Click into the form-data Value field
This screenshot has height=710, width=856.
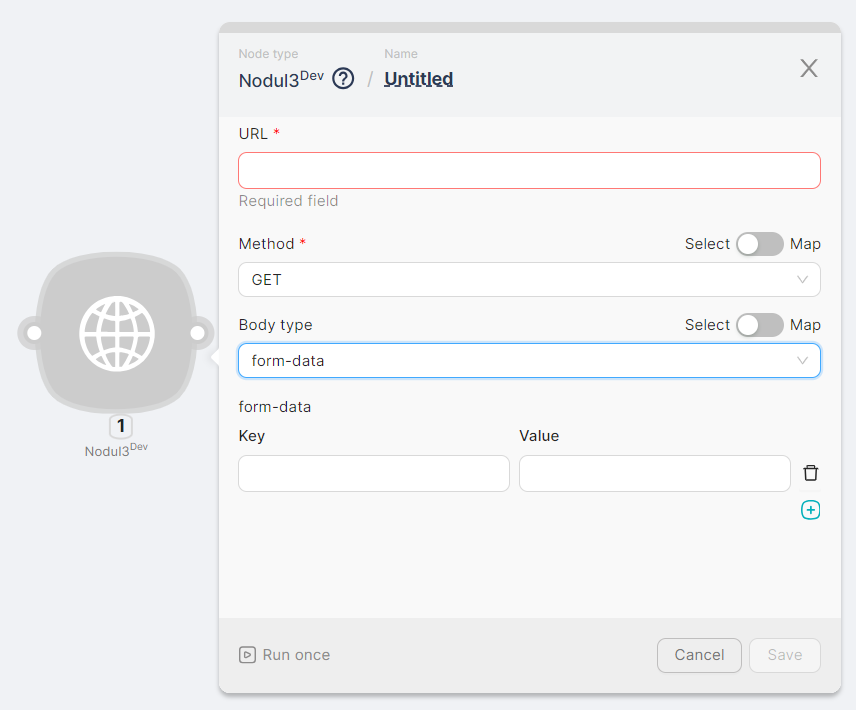pyautogui.click(x=654, y=473)
